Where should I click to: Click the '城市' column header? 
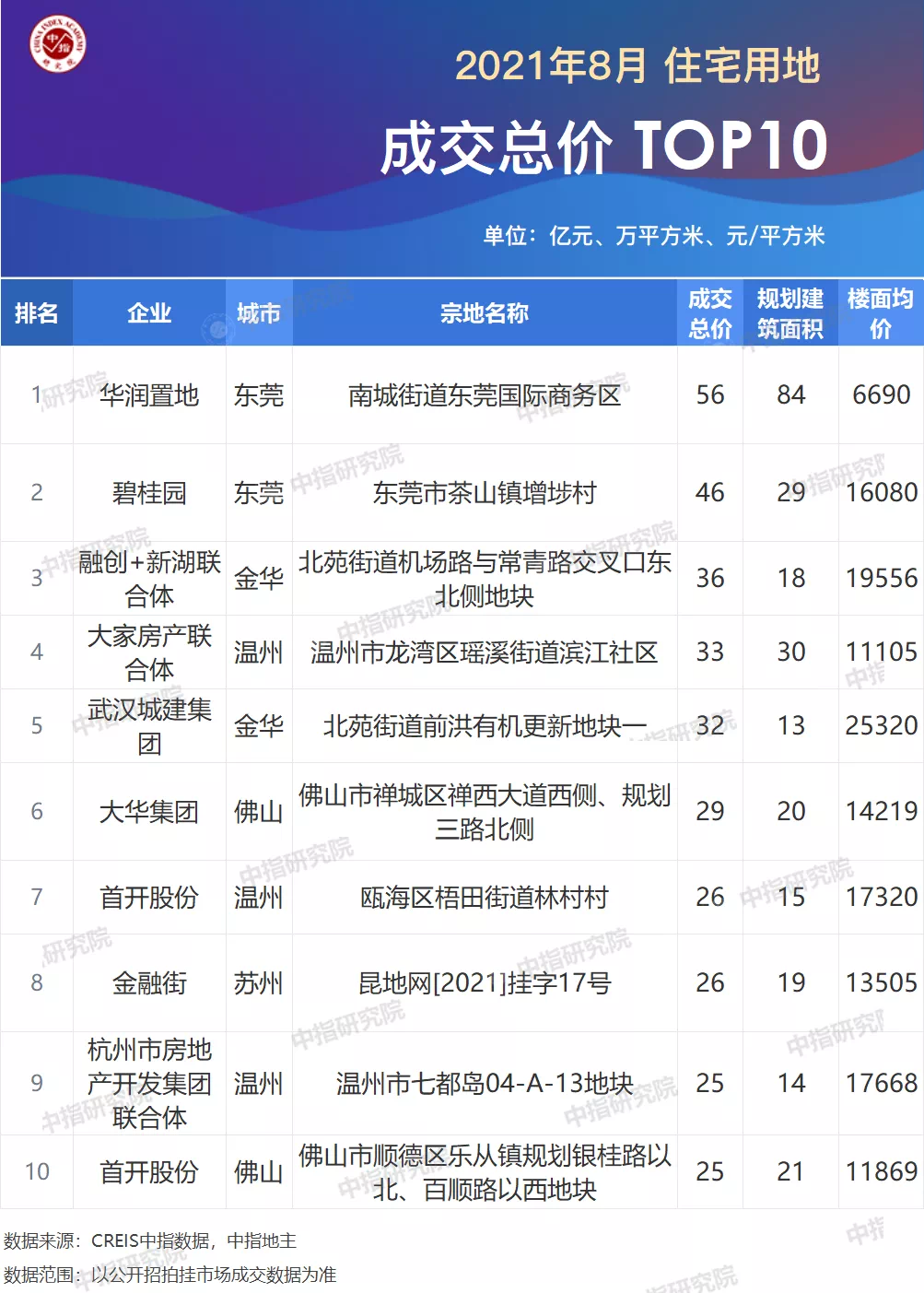[x=259, y=313]
